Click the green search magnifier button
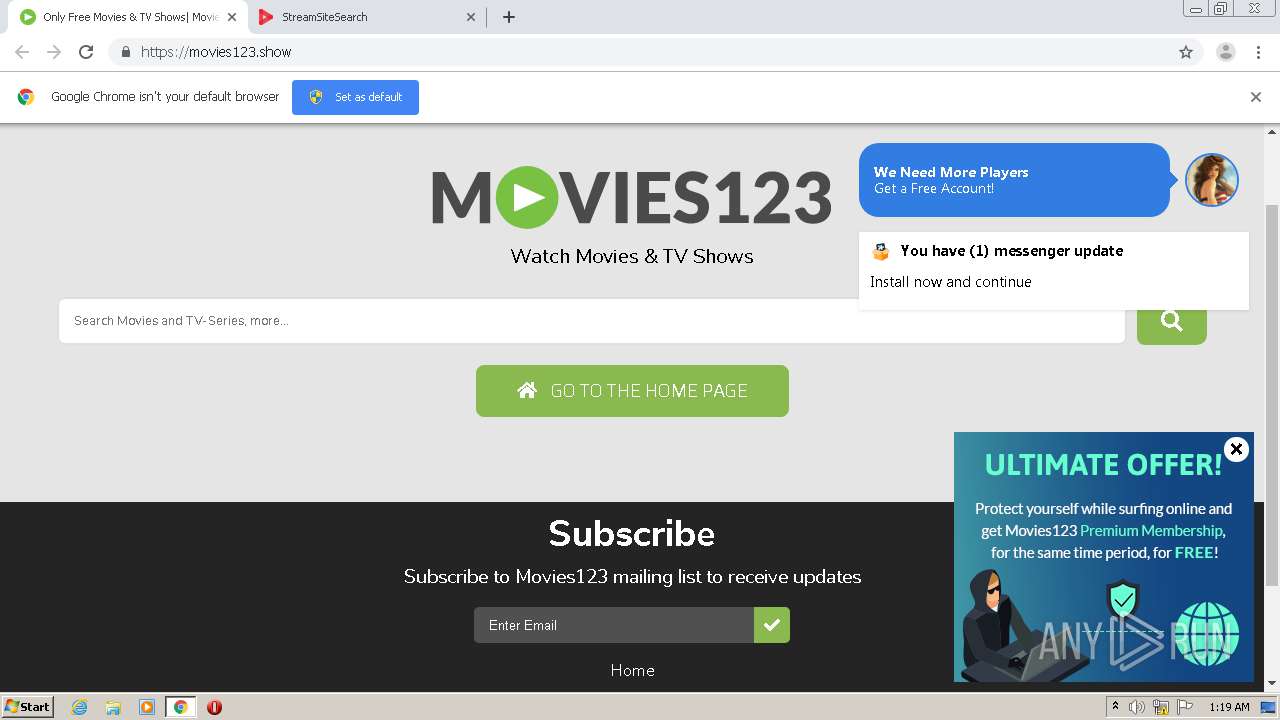This screenshot has height=720, width=1280. click(x=1172, y=321)
